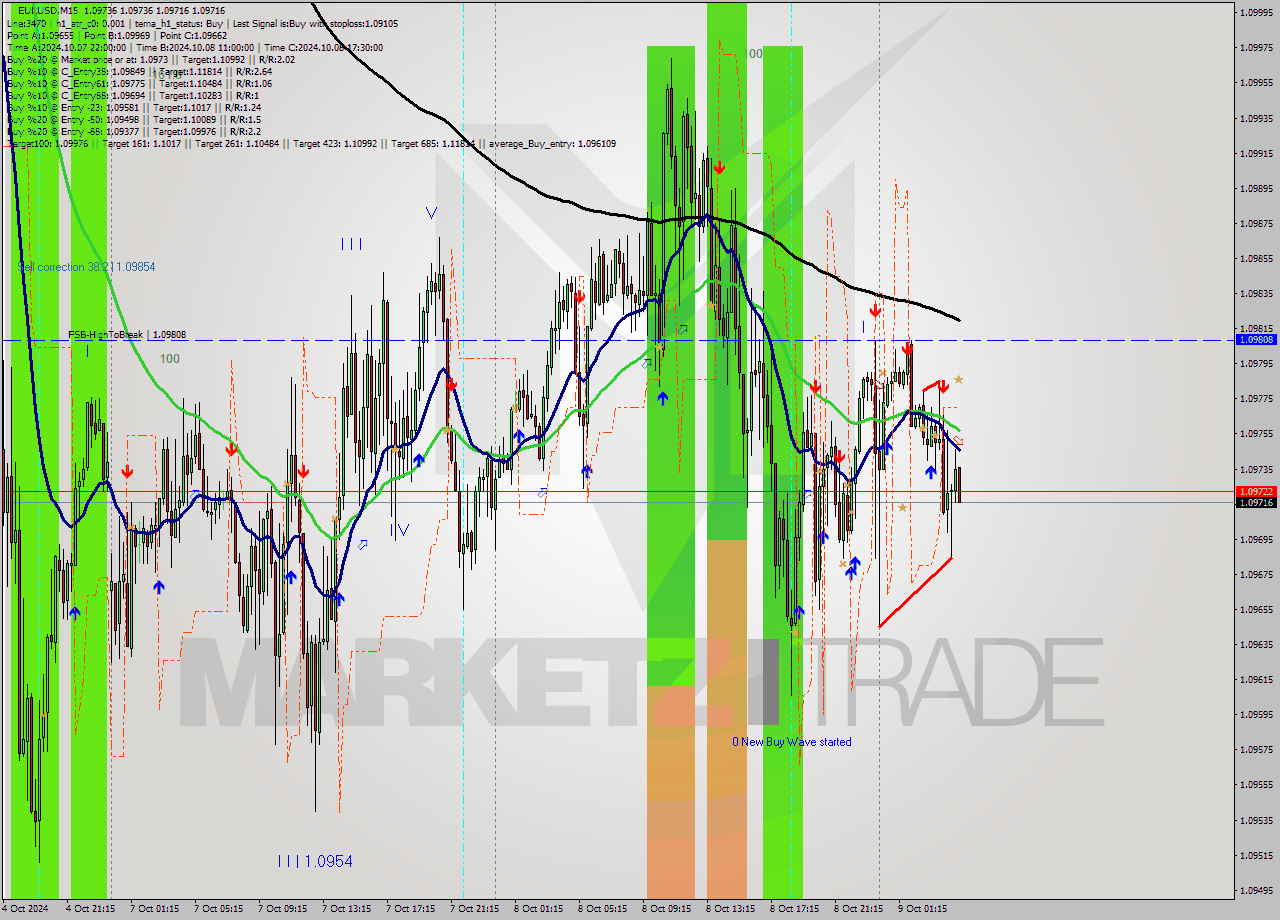Click the 1.09895 price axis value

click(x=1256, y=188)
